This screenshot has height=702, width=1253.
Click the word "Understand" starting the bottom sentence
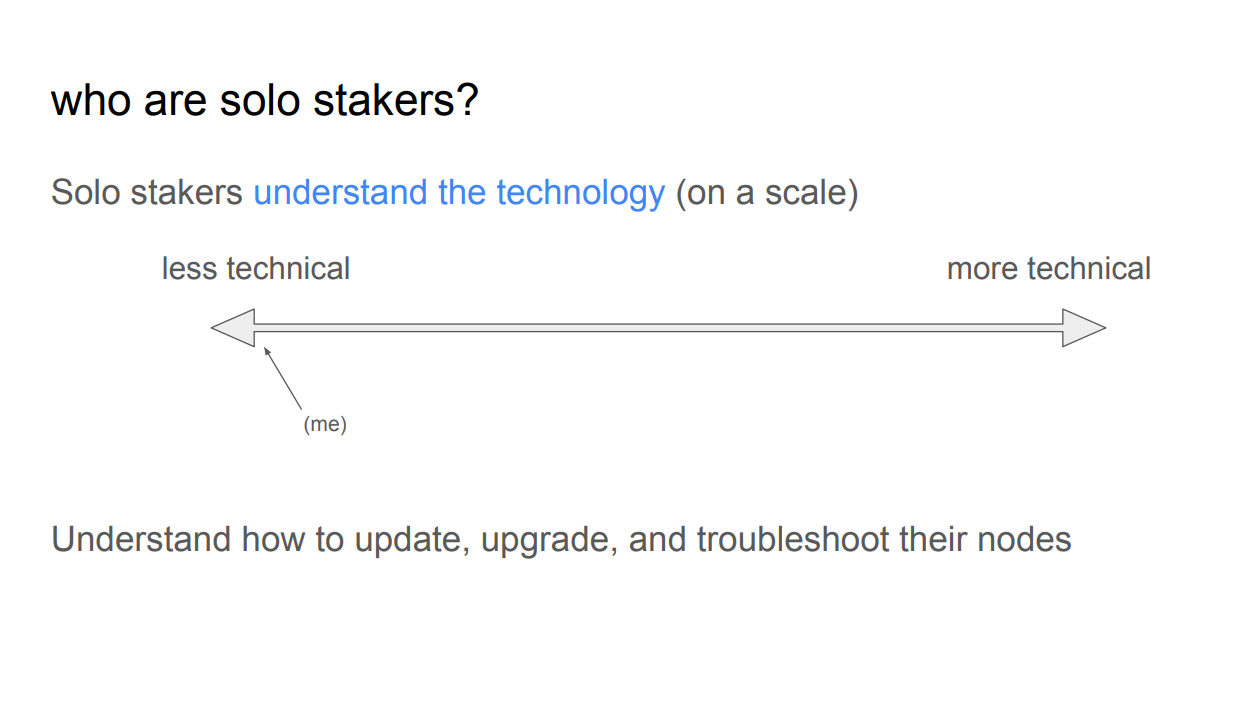point(141,540)
